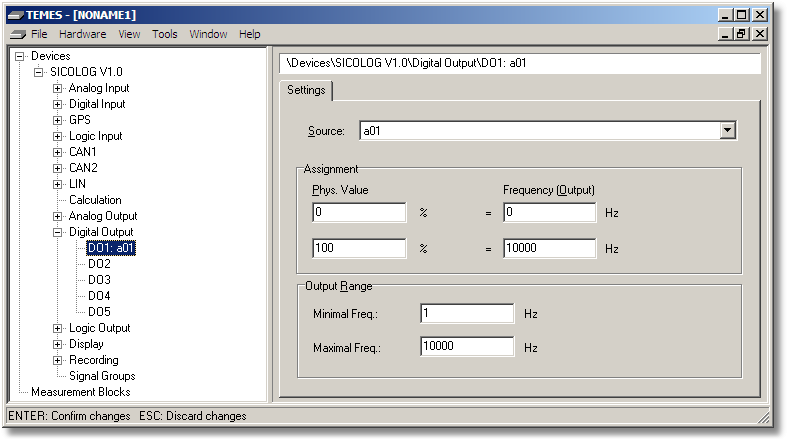The image size is (788, 442).
Task: Expand the Analog Input node
Action: (x=58, y=88)
